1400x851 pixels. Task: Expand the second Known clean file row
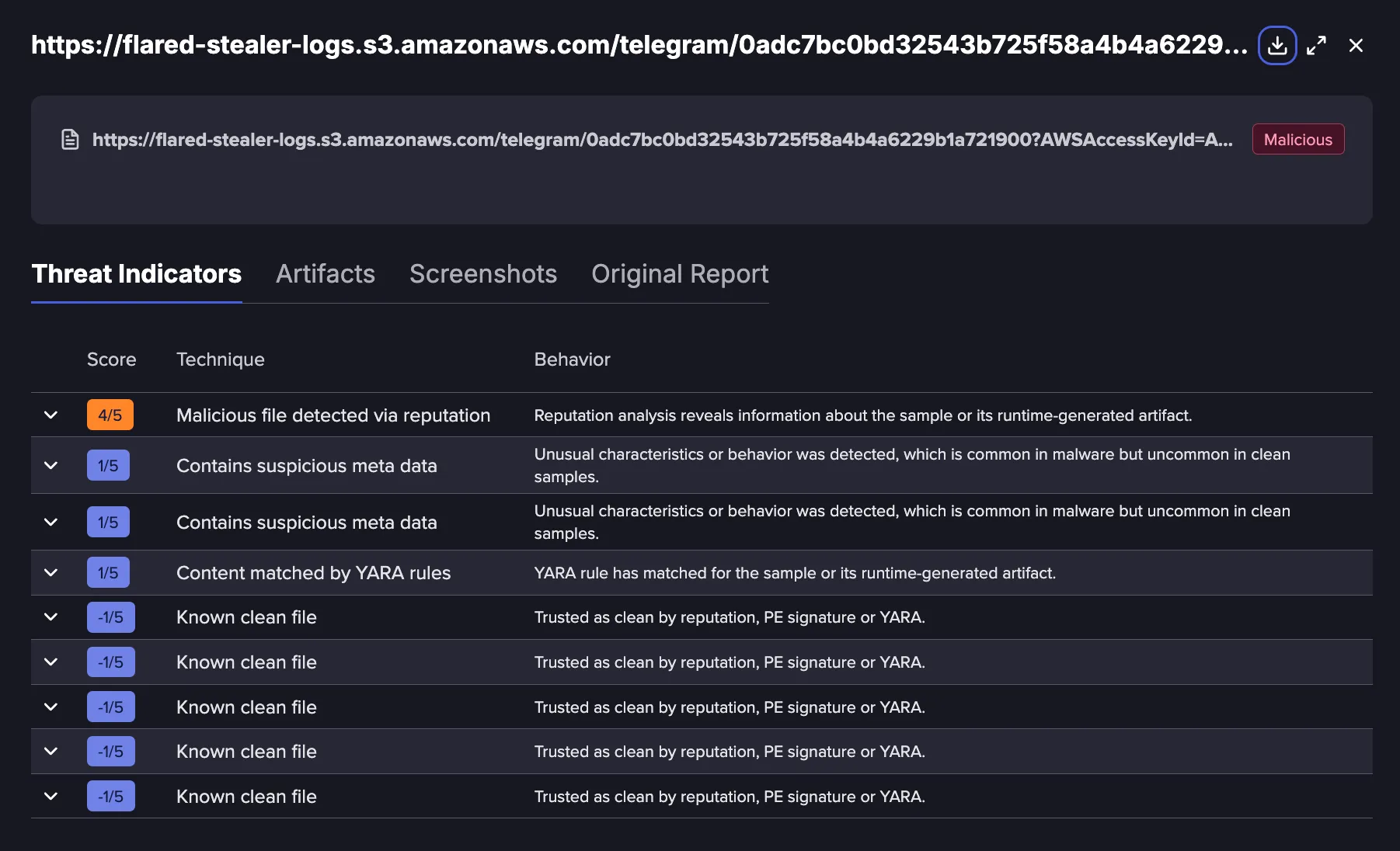(x=50, y=662)
